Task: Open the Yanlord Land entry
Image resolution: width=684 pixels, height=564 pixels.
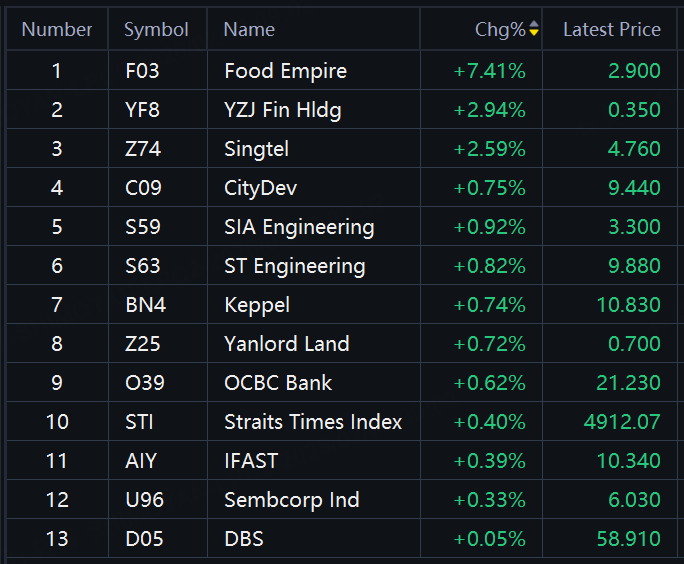Action: point(286,344)
